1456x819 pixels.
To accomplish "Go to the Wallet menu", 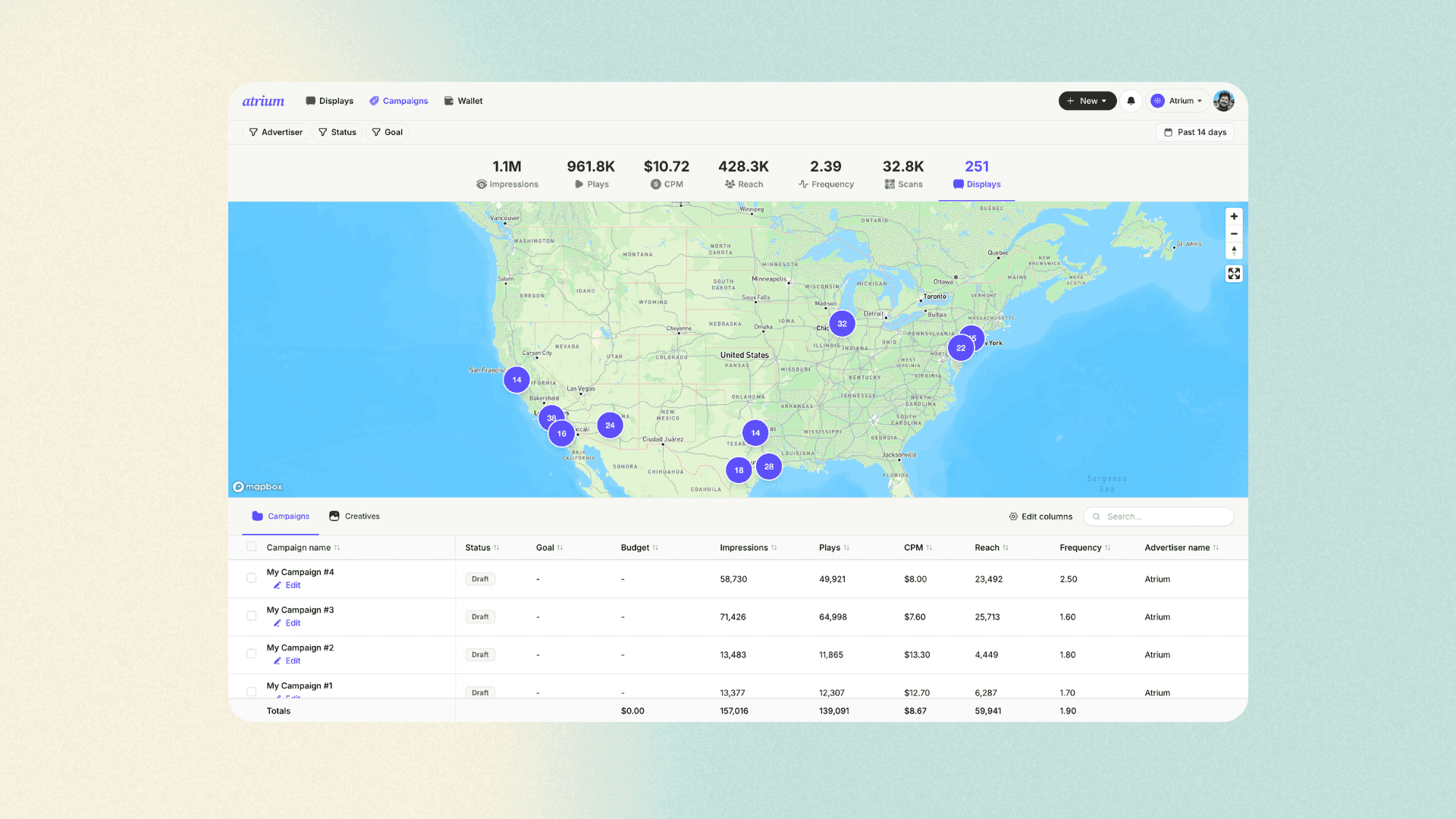I will point(463,101).
